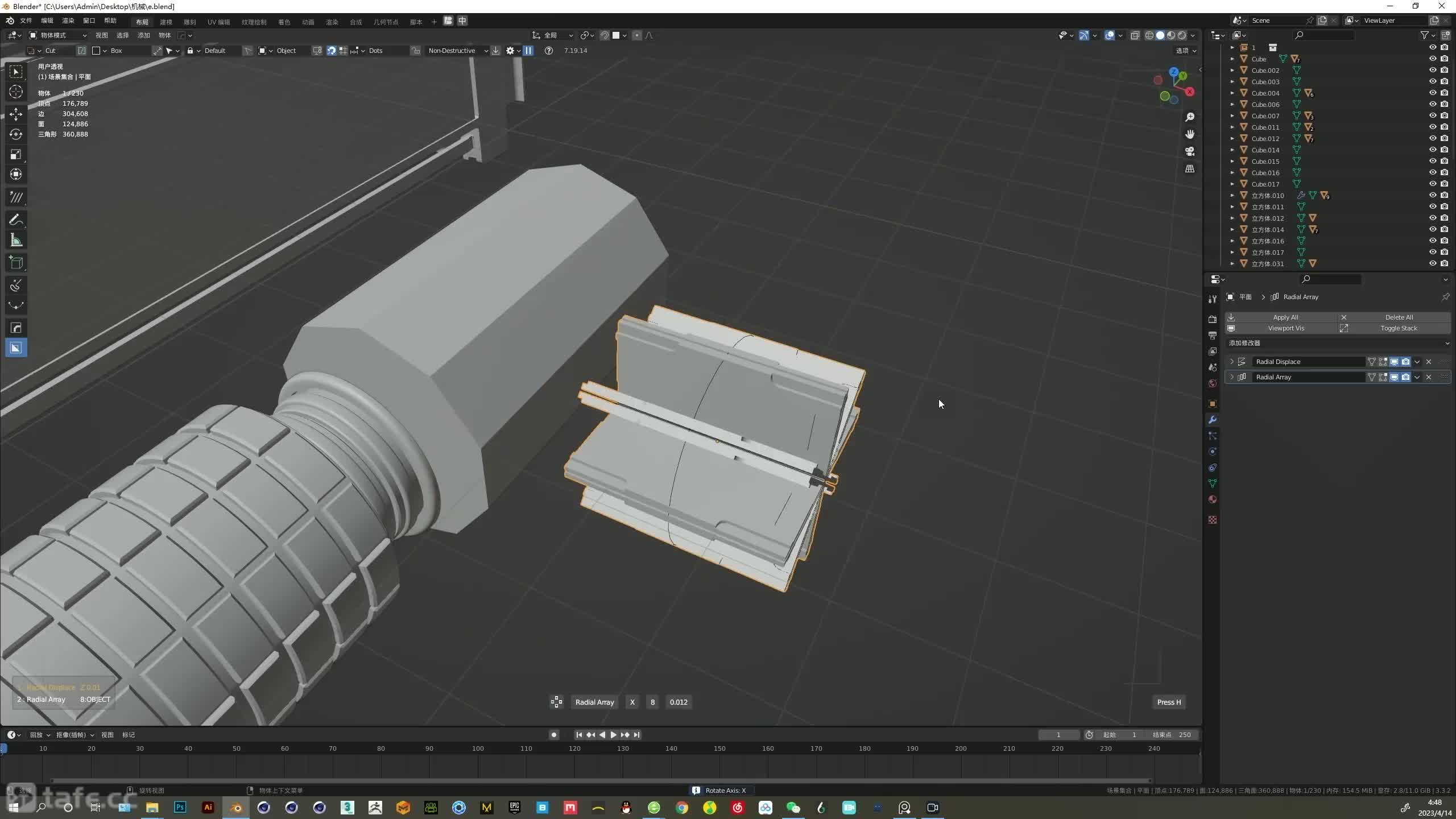Image resolution: width=1456 pixels, height=819 pixels.
Task: Open the 物体模式 mode dropdown
Action: [58, 35]
